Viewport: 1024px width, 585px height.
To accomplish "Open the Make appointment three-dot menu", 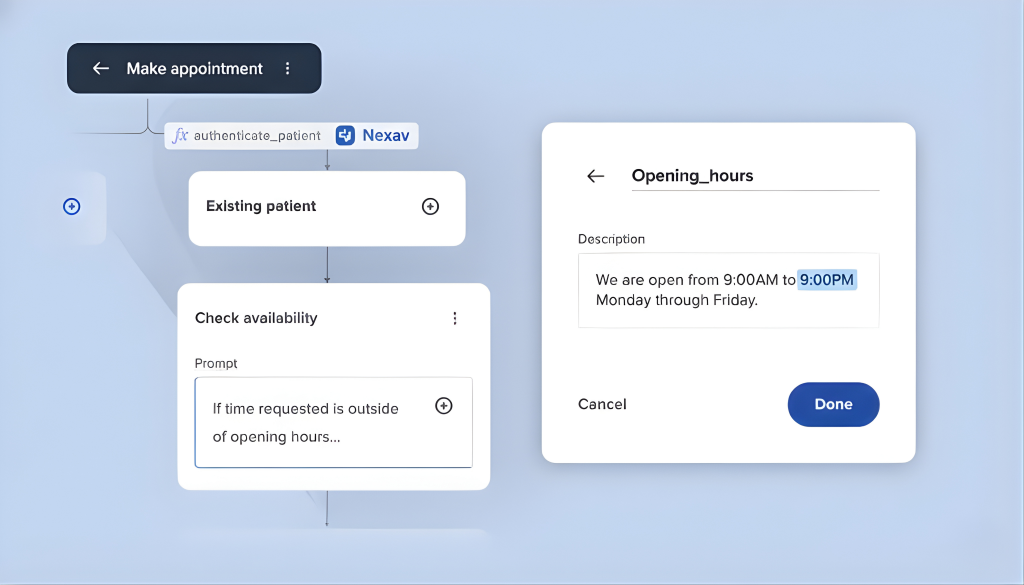I will coord(288,69).
